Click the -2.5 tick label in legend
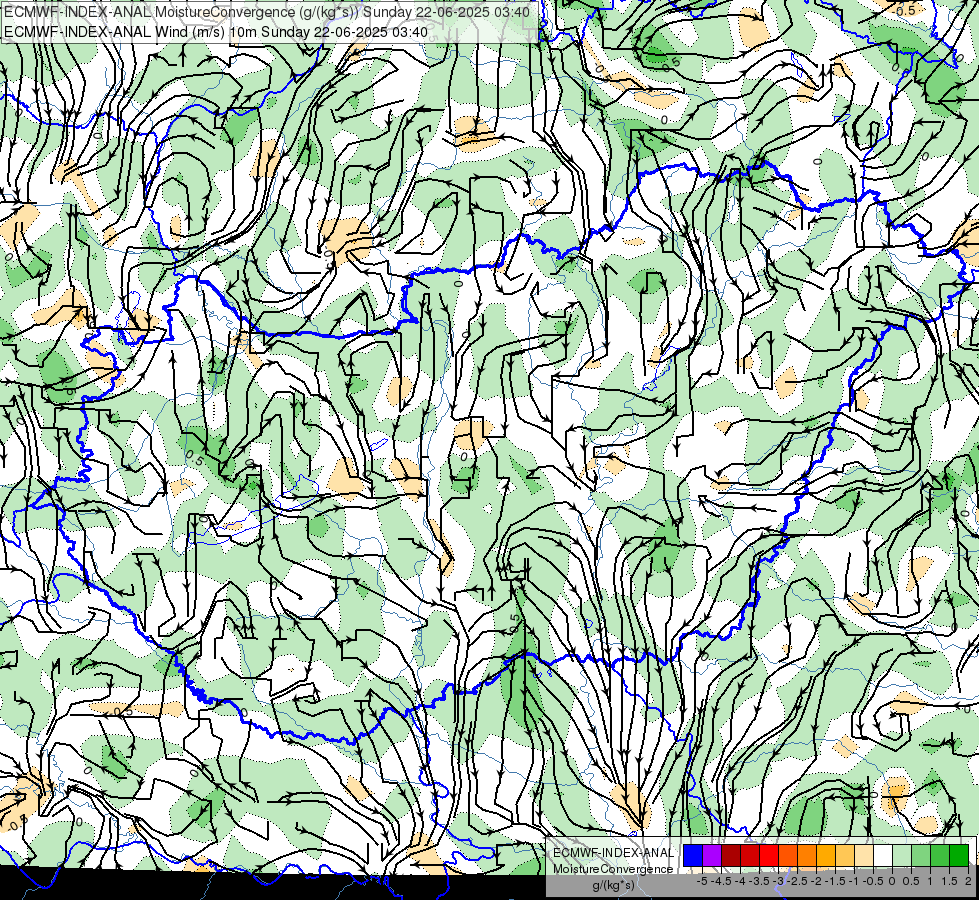The height and width of the screenshot is (900, 979). click(797, 881)
